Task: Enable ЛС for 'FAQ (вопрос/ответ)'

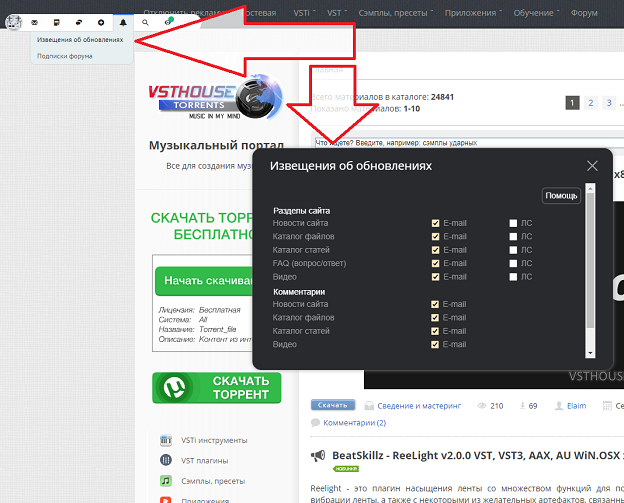Action: (x=513, y=263)
